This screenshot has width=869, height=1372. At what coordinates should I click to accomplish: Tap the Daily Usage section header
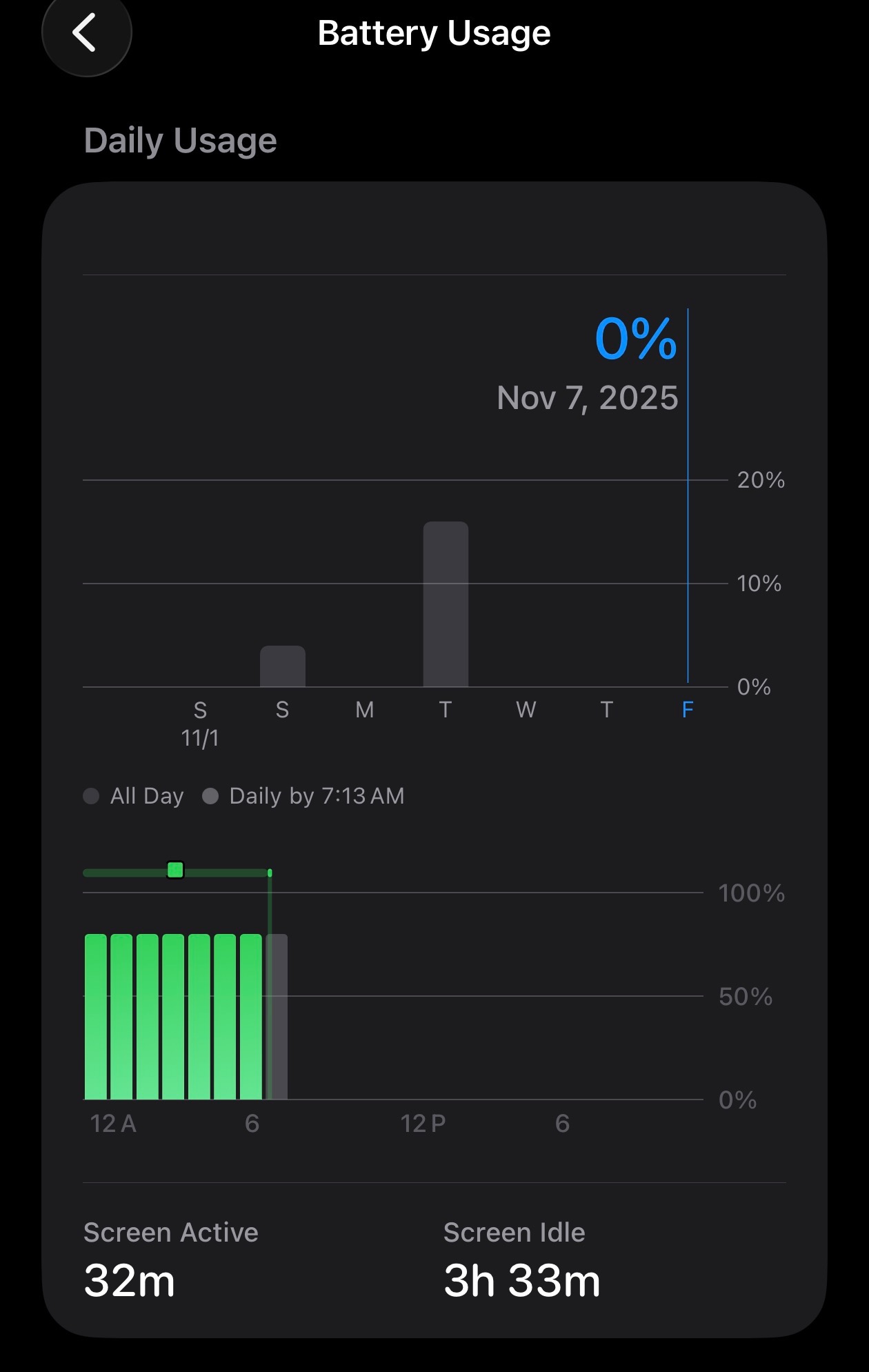pyautogui.click(x=180, y=141)
